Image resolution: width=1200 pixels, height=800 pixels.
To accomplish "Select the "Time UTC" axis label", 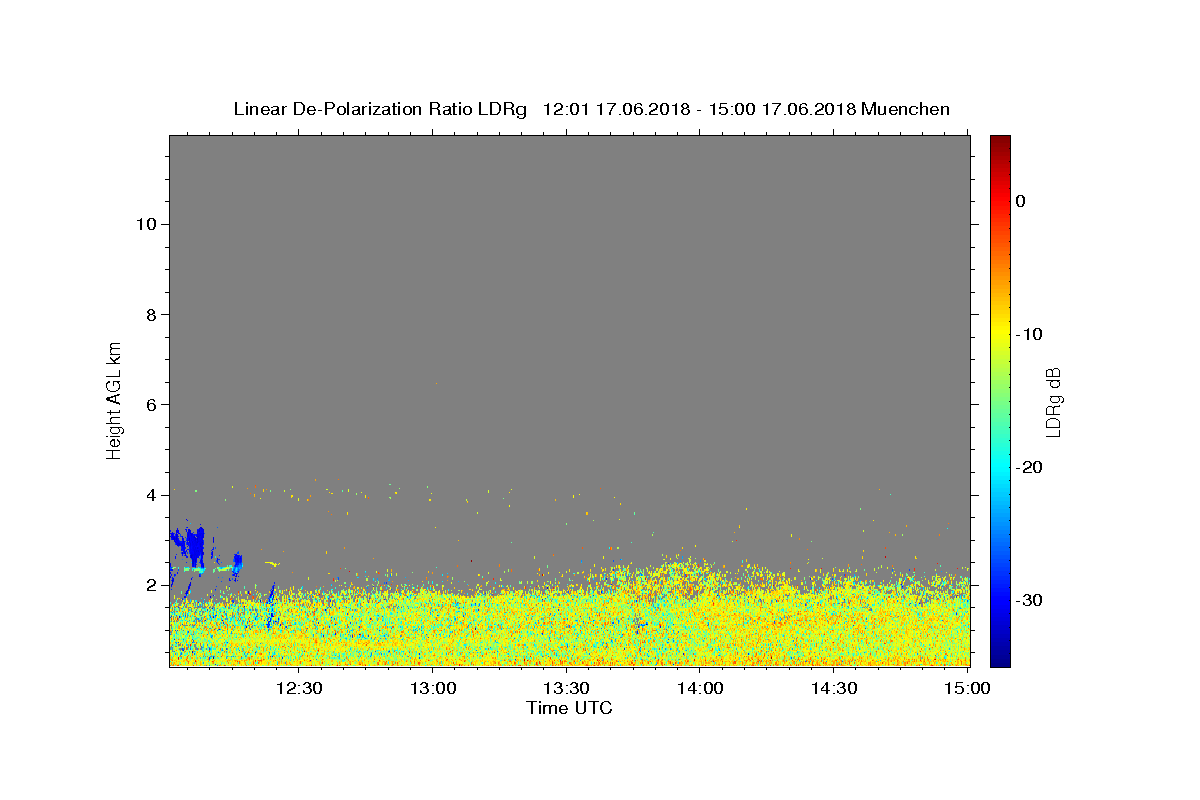I will [569, 708].
